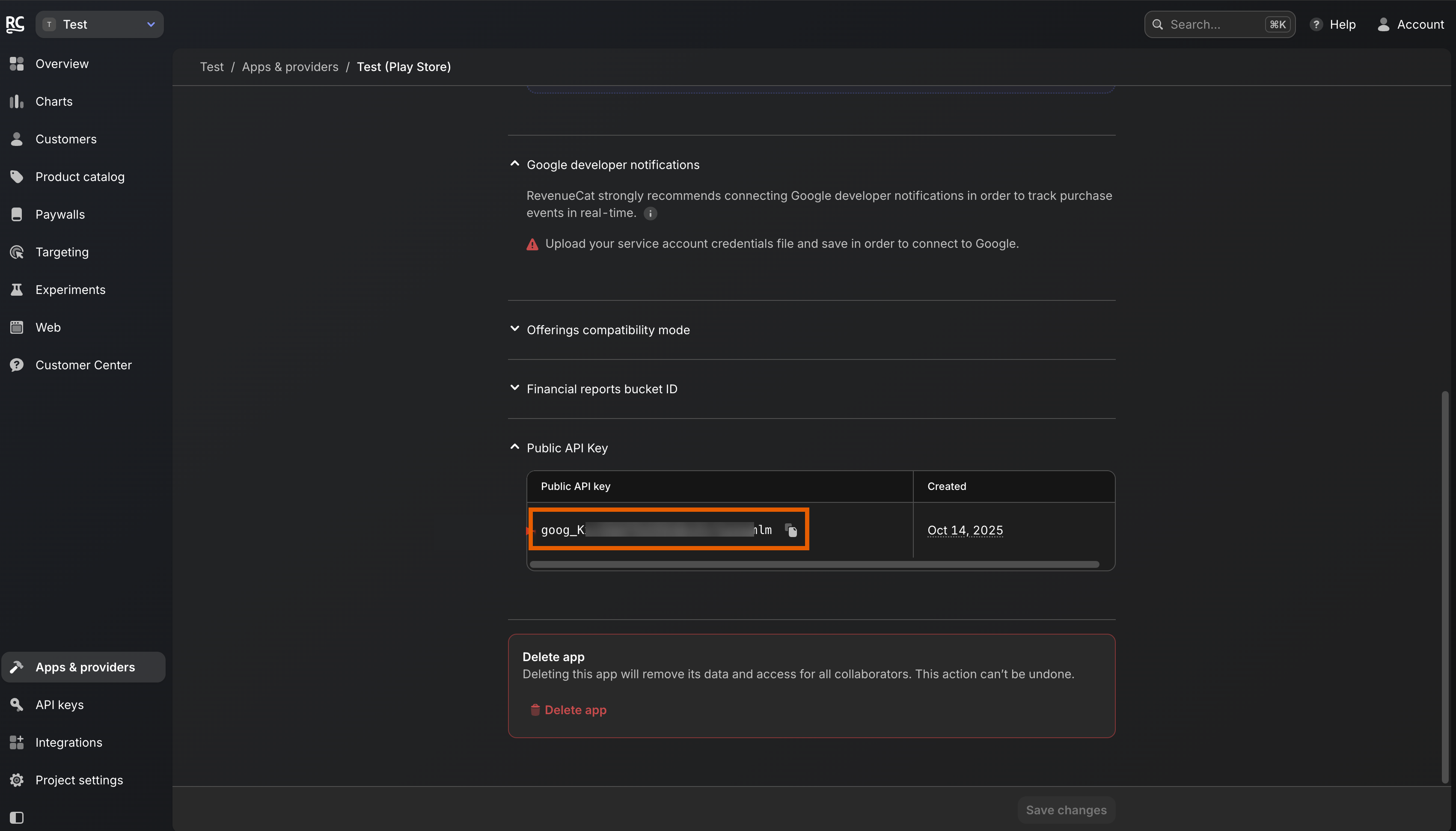The image size is (1456, 831).
Task: Click the info icon after real-time
Action: pos(650,214)
